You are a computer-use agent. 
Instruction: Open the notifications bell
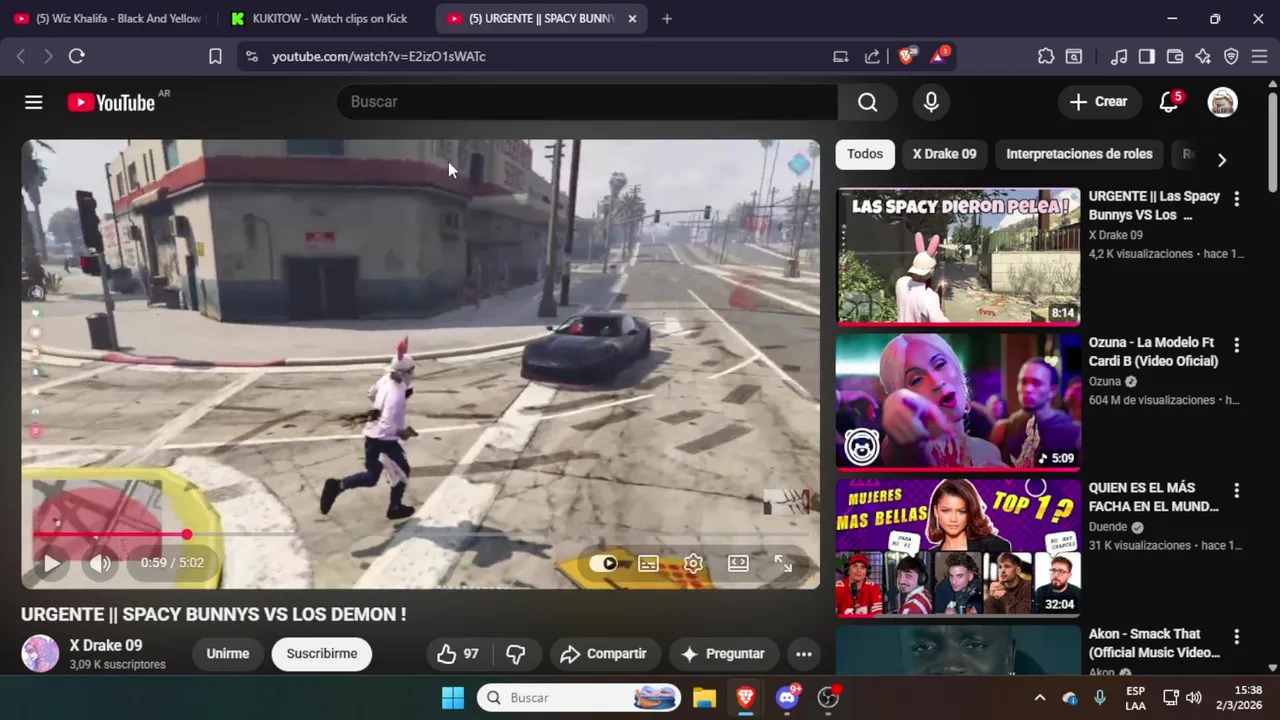click(1168, 102)
